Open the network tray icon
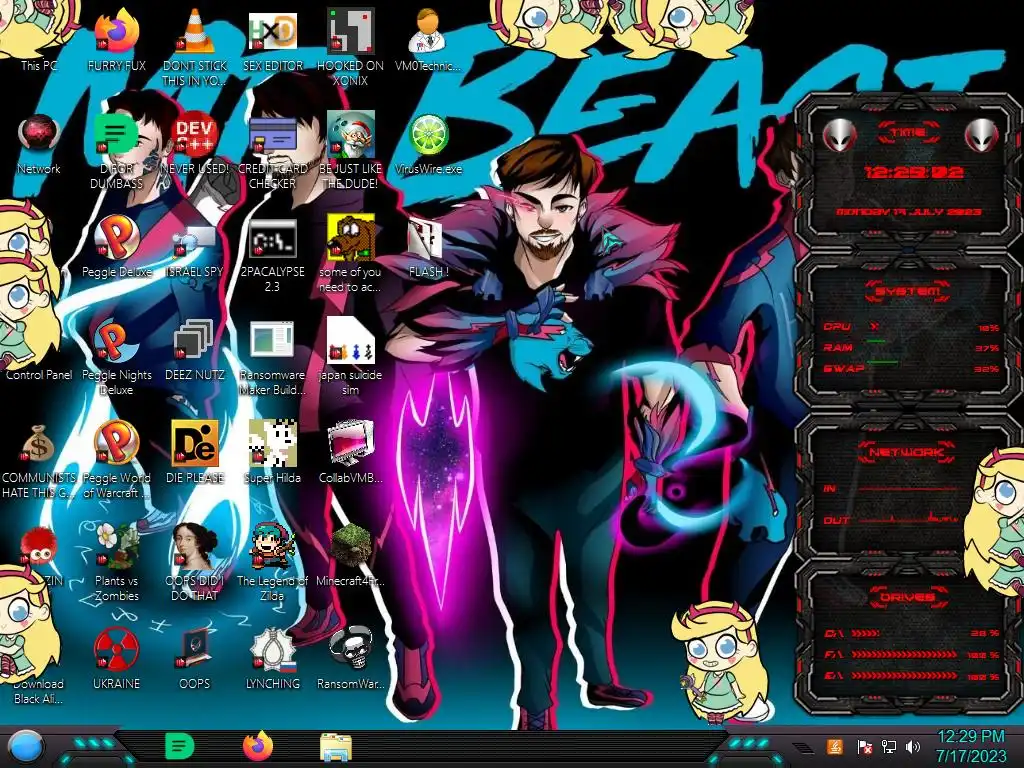The width and height of the screenshot is (1024, 768). pos(889,746)
